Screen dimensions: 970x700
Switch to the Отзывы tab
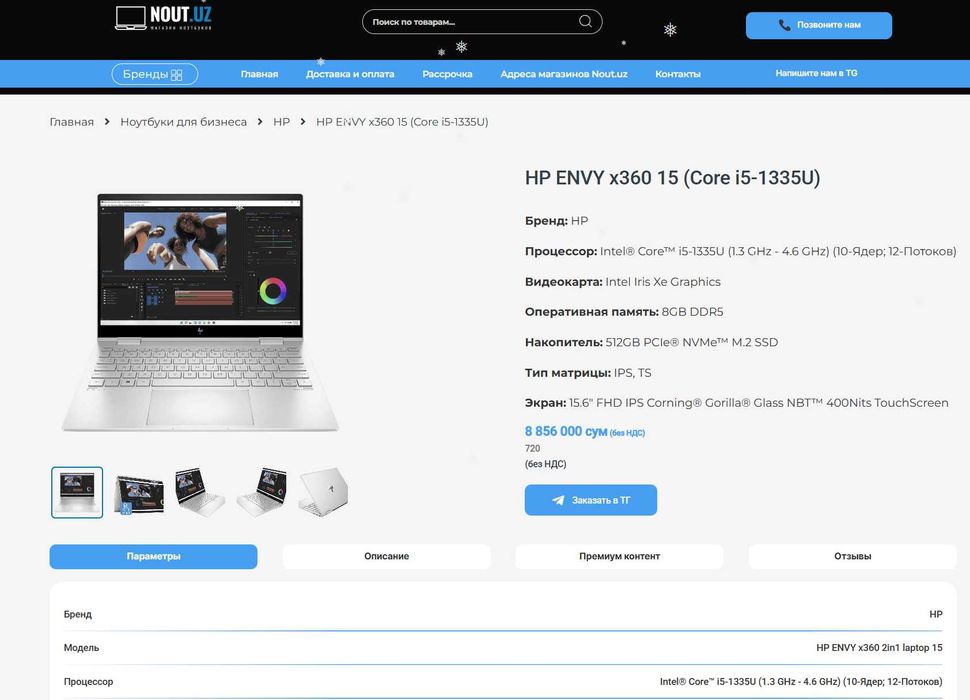852,557
